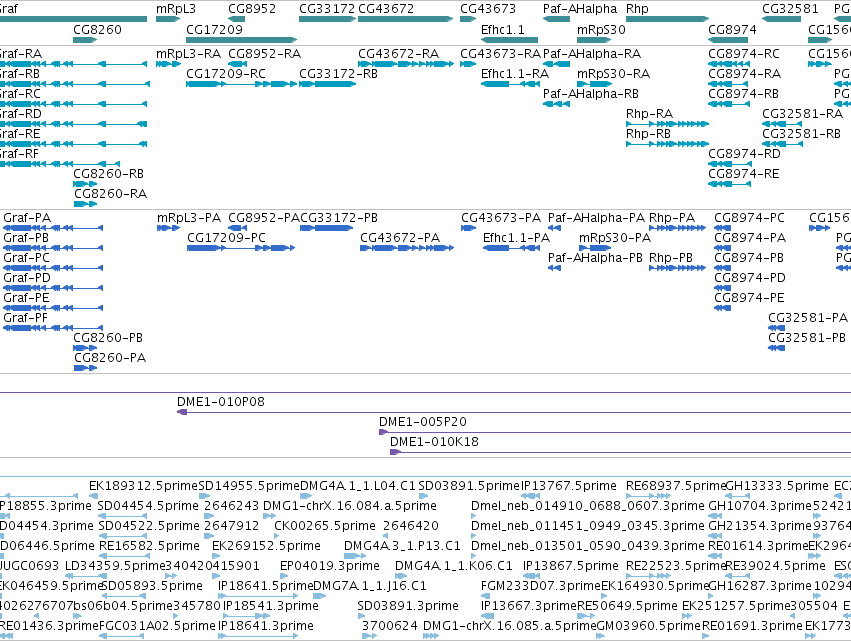The height and width of the screenshot is (641, 851).
Task: Select the Rhp-RA transcript label
Action: 649,114
